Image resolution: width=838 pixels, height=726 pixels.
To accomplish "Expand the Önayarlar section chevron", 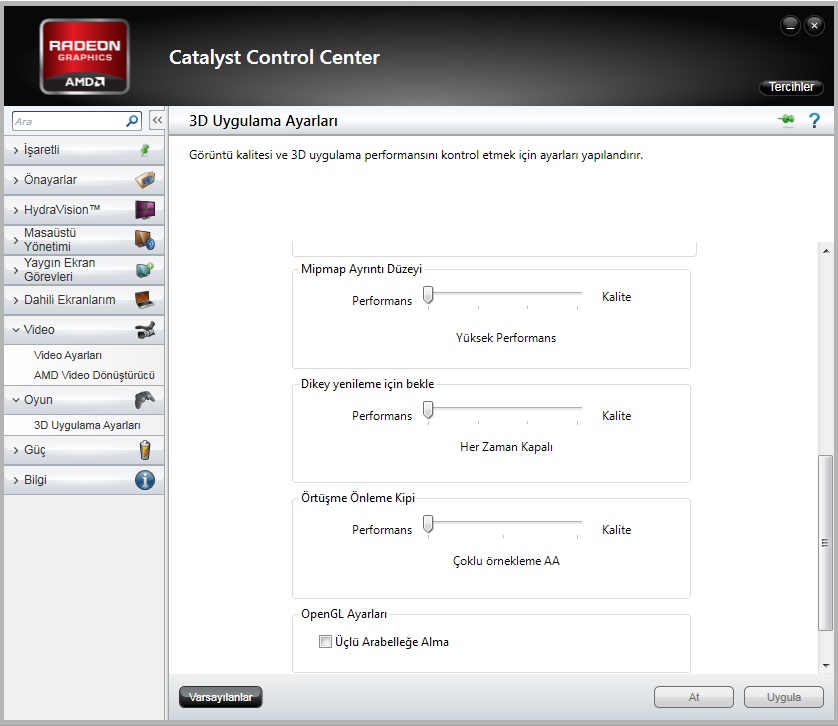I will tap(15, 180).
